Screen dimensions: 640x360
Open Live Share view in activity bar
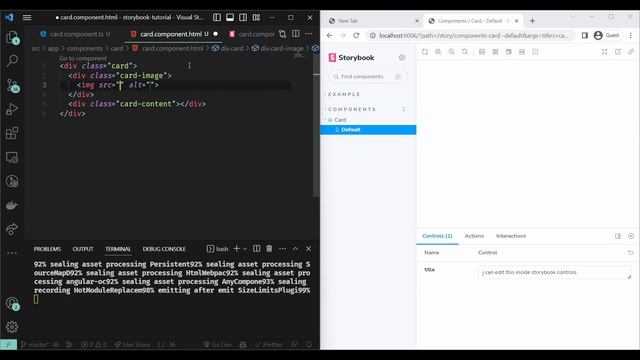[x=12, y=229]
